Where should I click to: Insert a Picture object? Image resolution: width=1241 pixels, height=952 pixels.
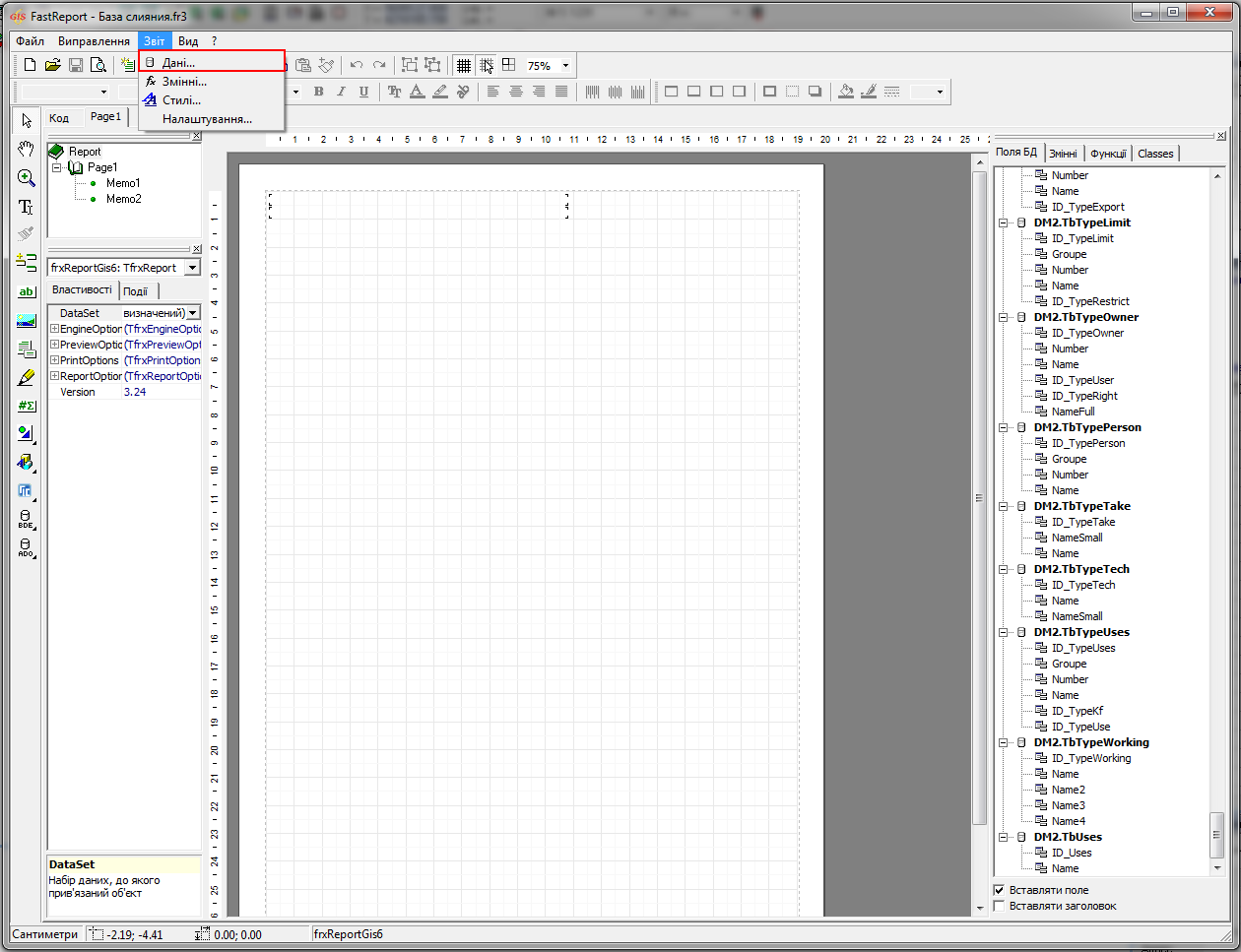tap(27, 320)
